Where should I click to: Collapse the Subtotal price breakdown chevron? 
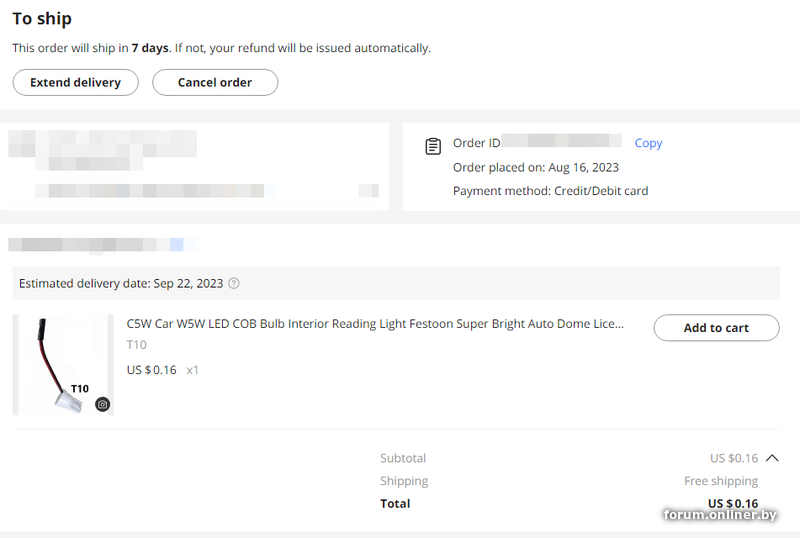tap(771, 458)
